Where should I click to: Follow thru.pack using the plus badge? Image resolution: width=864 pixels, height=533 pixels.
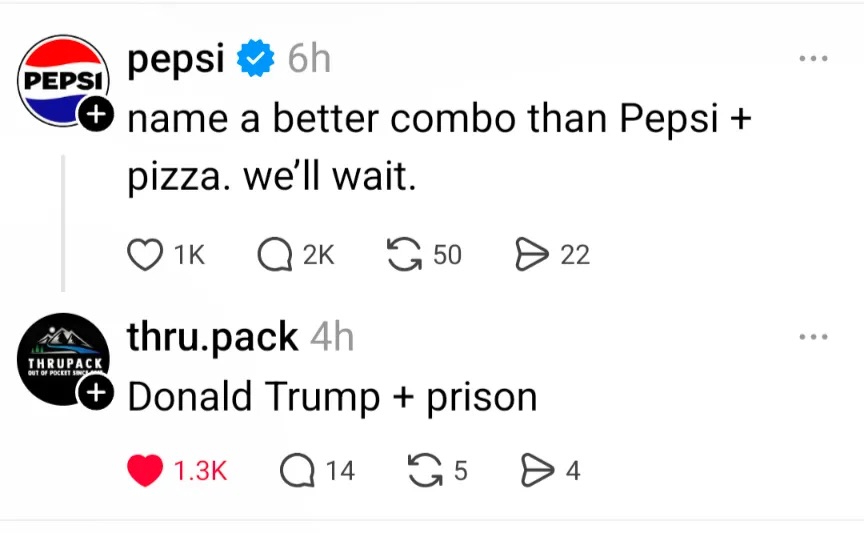coord(95,394)
